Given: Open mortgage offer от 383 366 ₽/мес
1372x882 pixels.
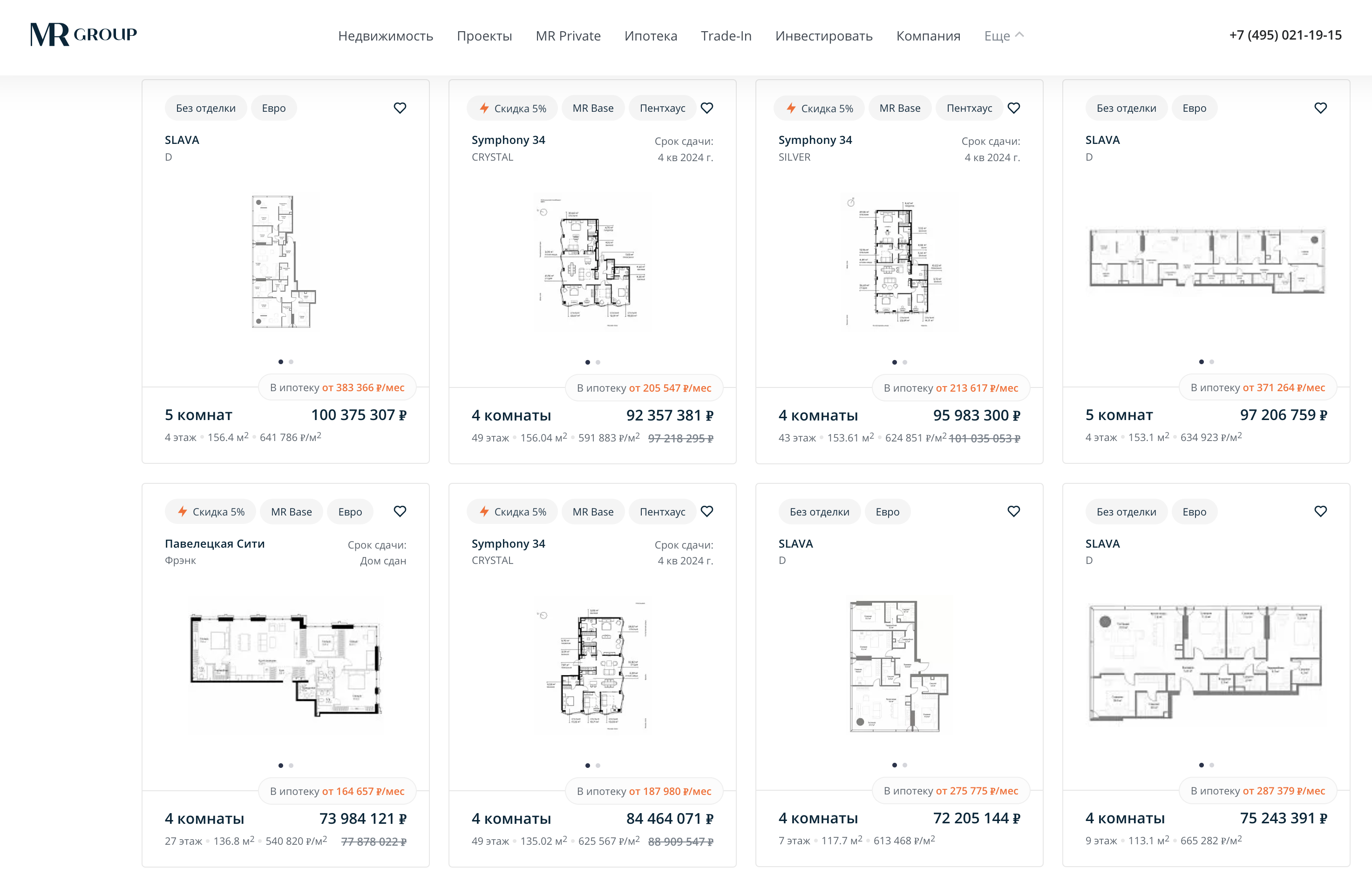Looking at the screenshot, I should (x=337, y=388).
